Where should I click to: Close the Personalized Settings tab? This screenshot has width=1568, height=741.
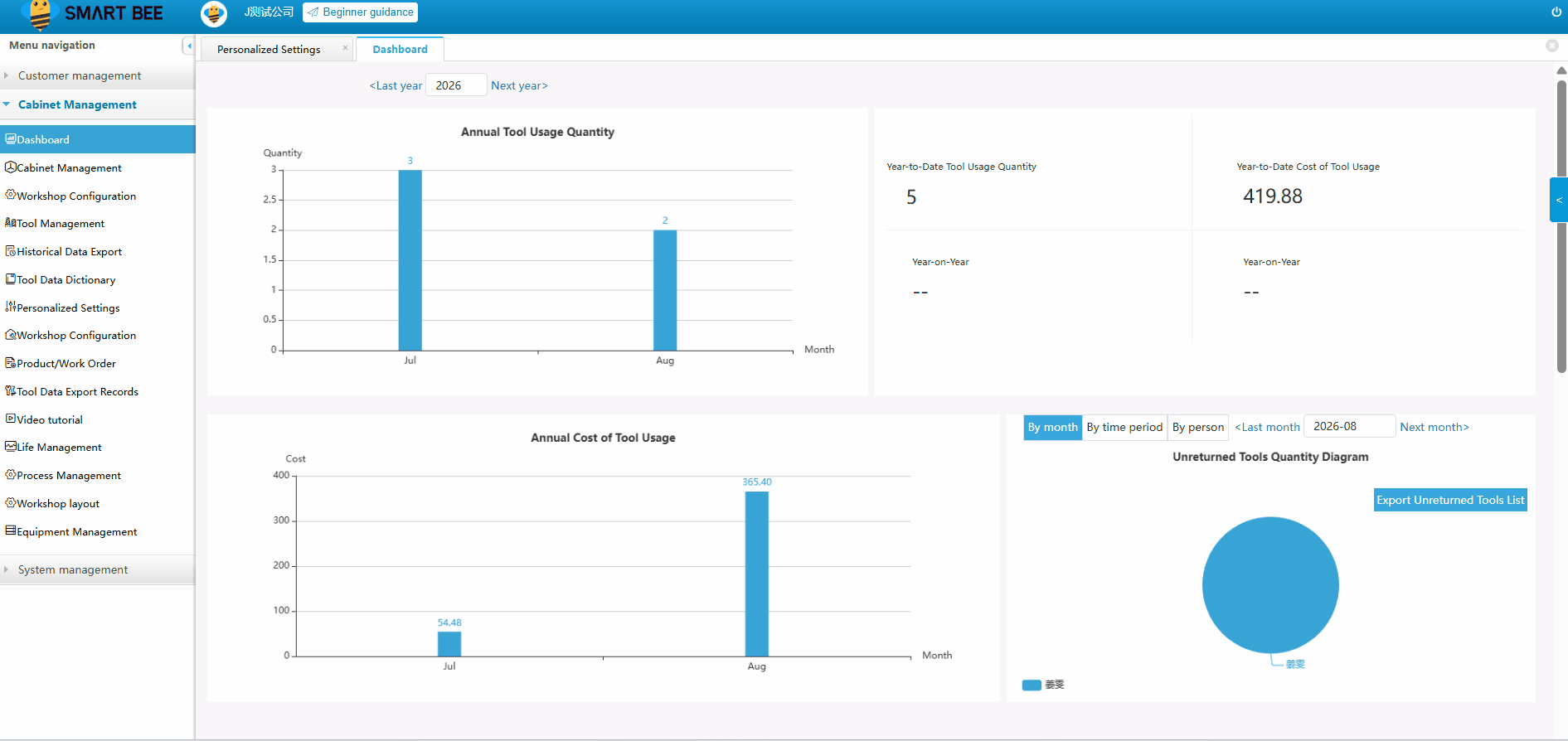(x=345, y=47)
